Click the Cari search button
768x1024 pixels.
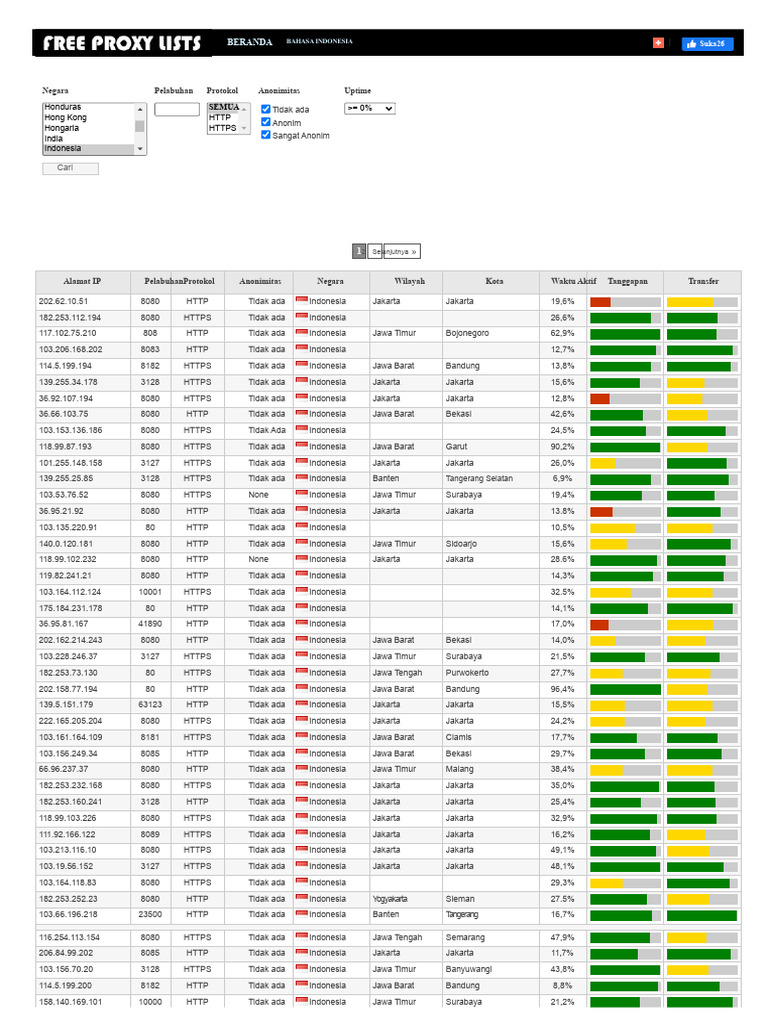tap(71, 168)
